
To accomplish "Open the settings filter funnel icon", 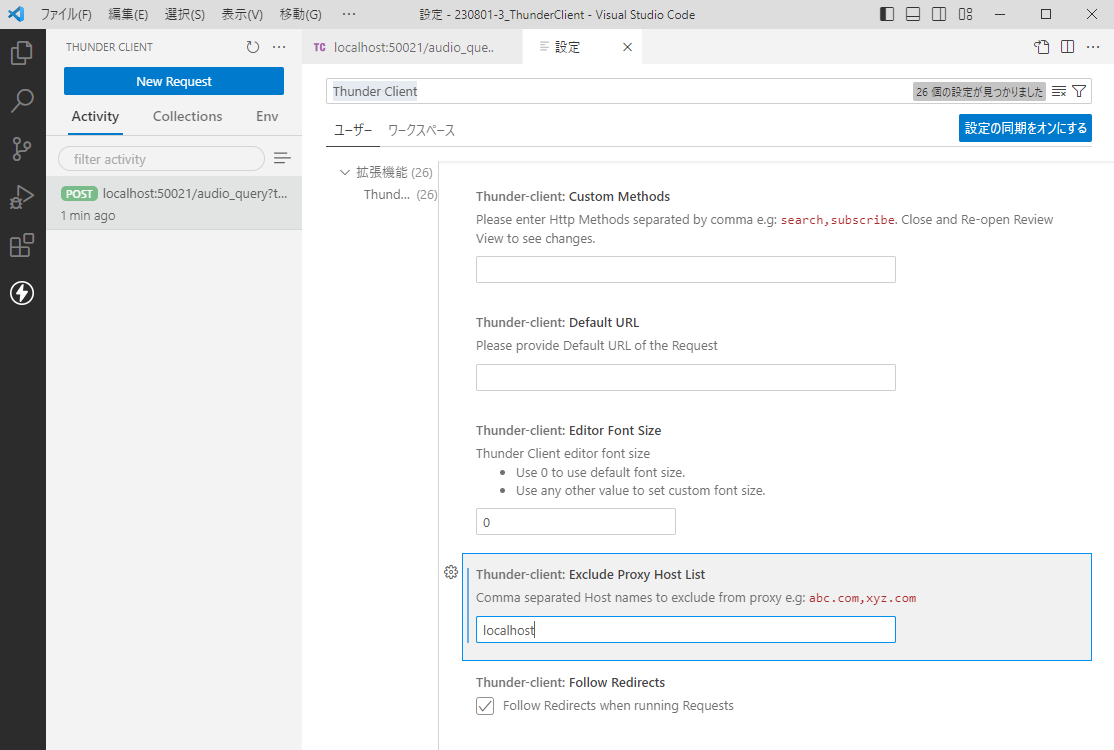I will pyautogui.click(x=1079, y=91).
